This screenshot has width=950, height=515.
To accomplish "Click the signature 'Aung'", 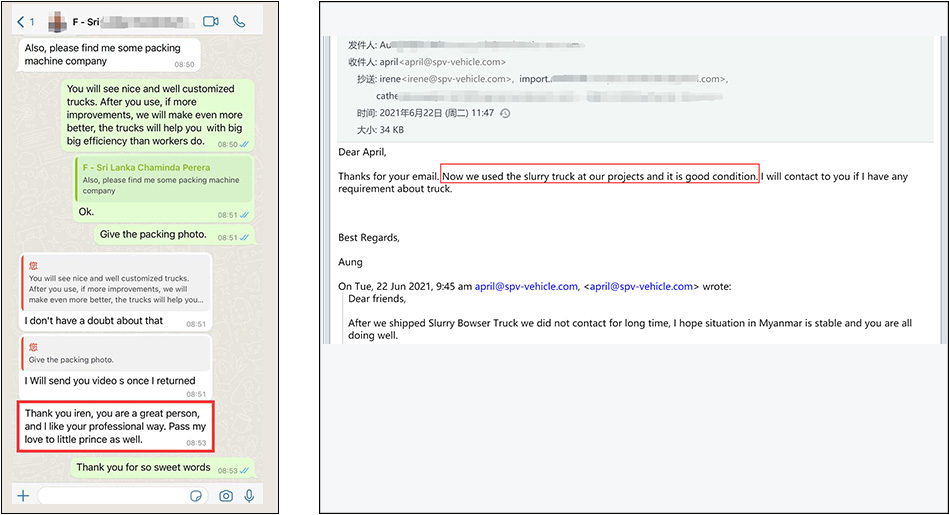I will 350,262.
